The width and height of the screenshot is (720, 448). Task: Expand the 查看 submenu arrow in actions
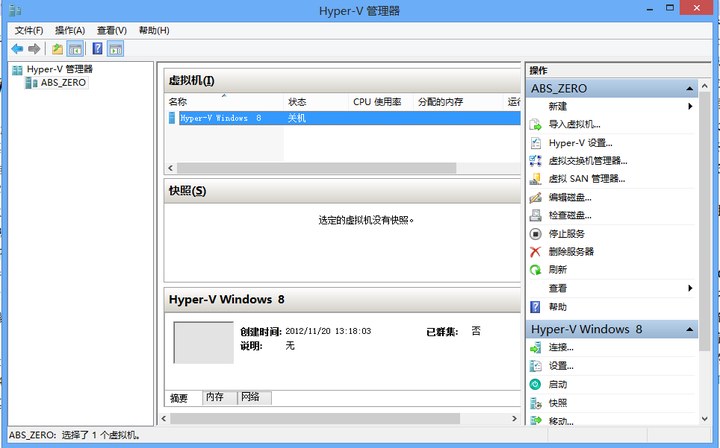point(690,288)
